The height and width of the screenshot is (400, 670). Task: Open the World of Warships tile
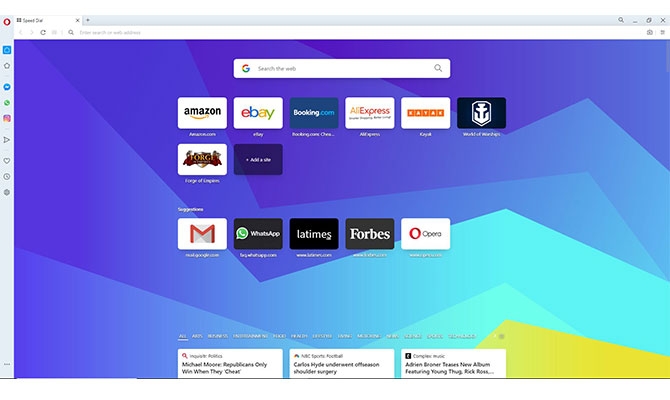[x=482, y=113]
